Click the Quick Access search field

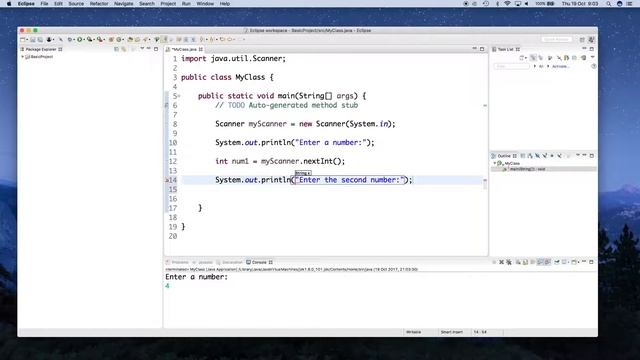[x=557, y=39]
